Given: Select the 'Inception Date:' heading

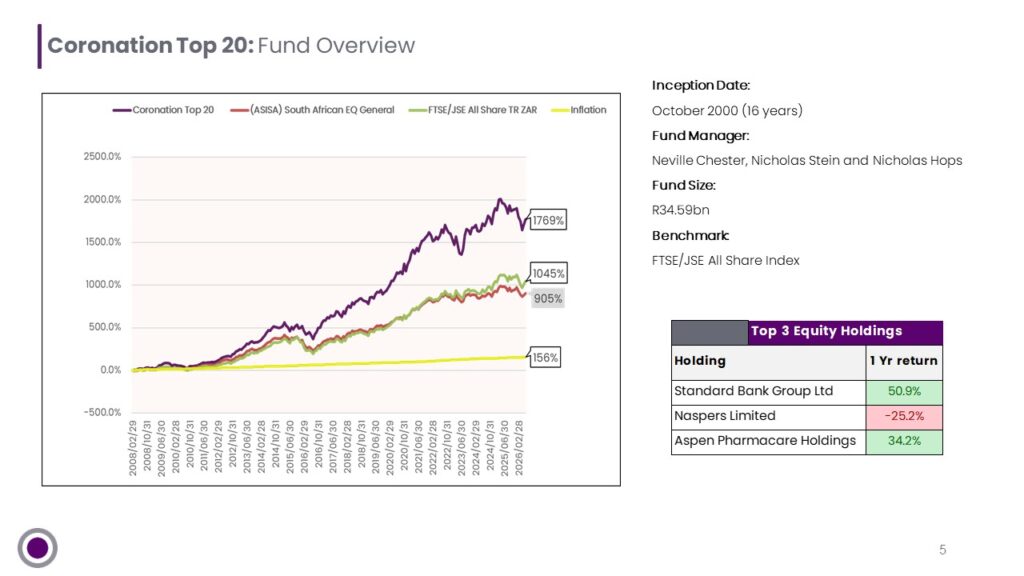Looking at the screenshot, I should [x=701, y=86].
